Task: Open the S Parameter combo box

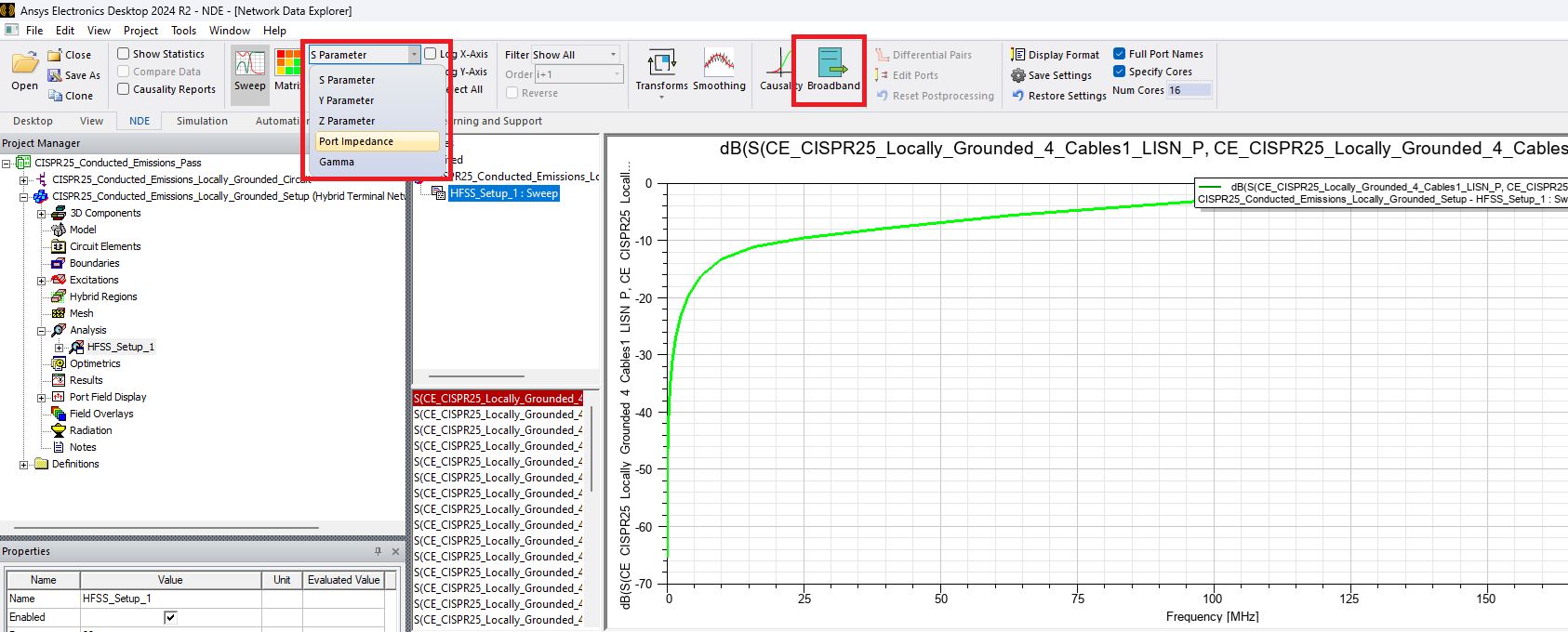Action: pos(365,55)
